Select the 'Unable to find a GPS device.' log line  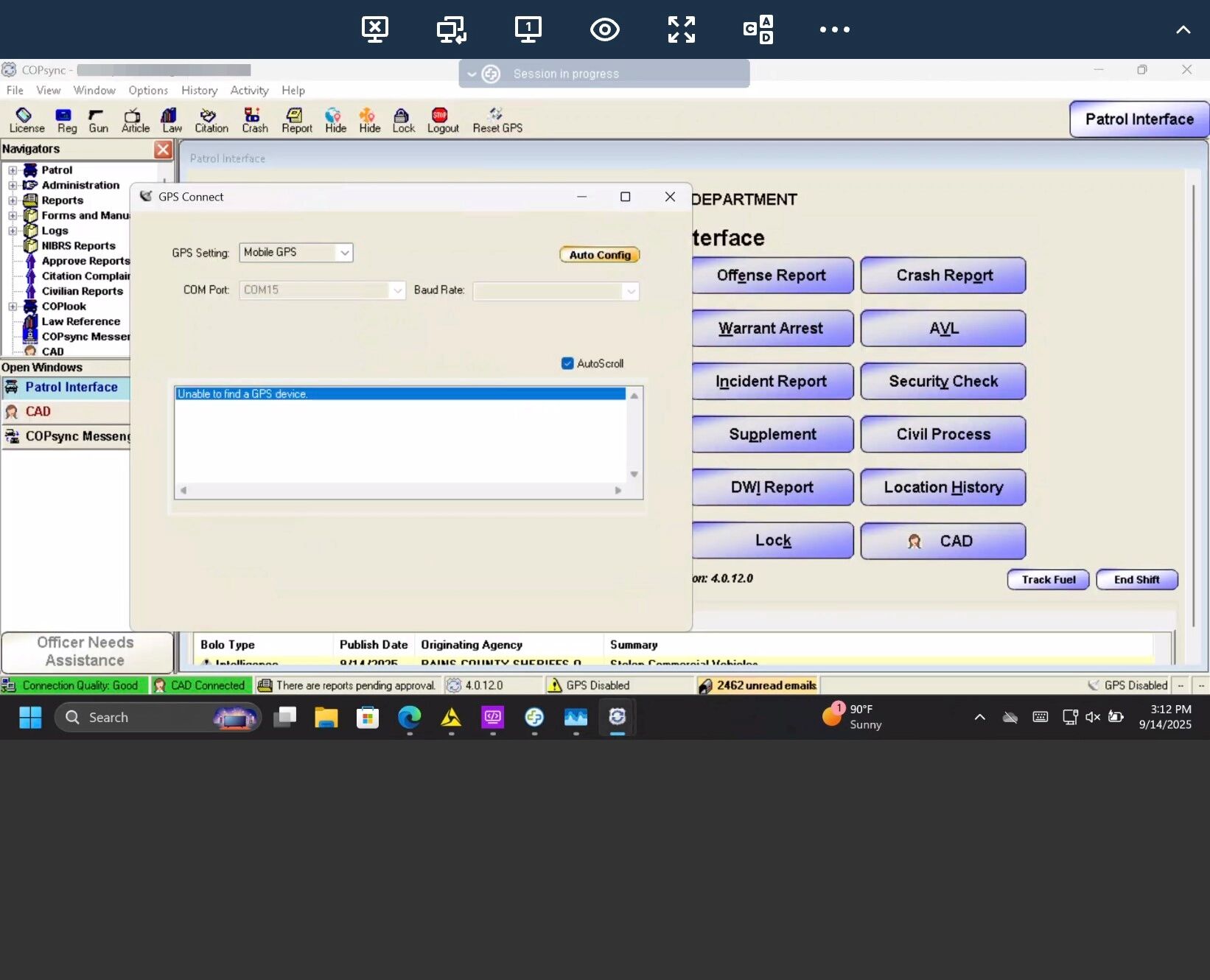tap(400, 394)
